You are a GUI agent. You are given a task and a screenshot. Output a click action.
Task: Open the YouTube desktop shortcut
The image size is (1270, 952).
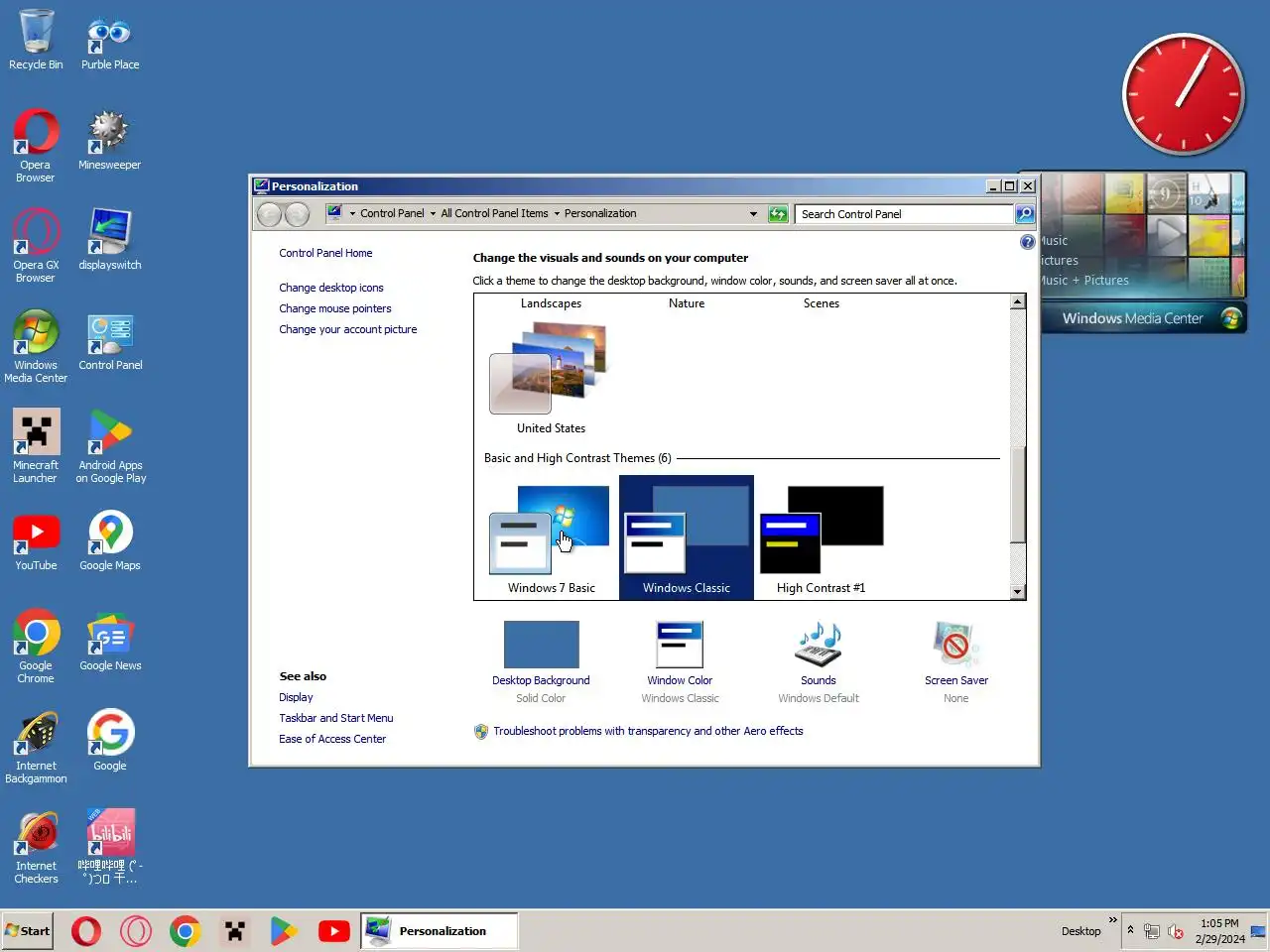pos(36,540)
